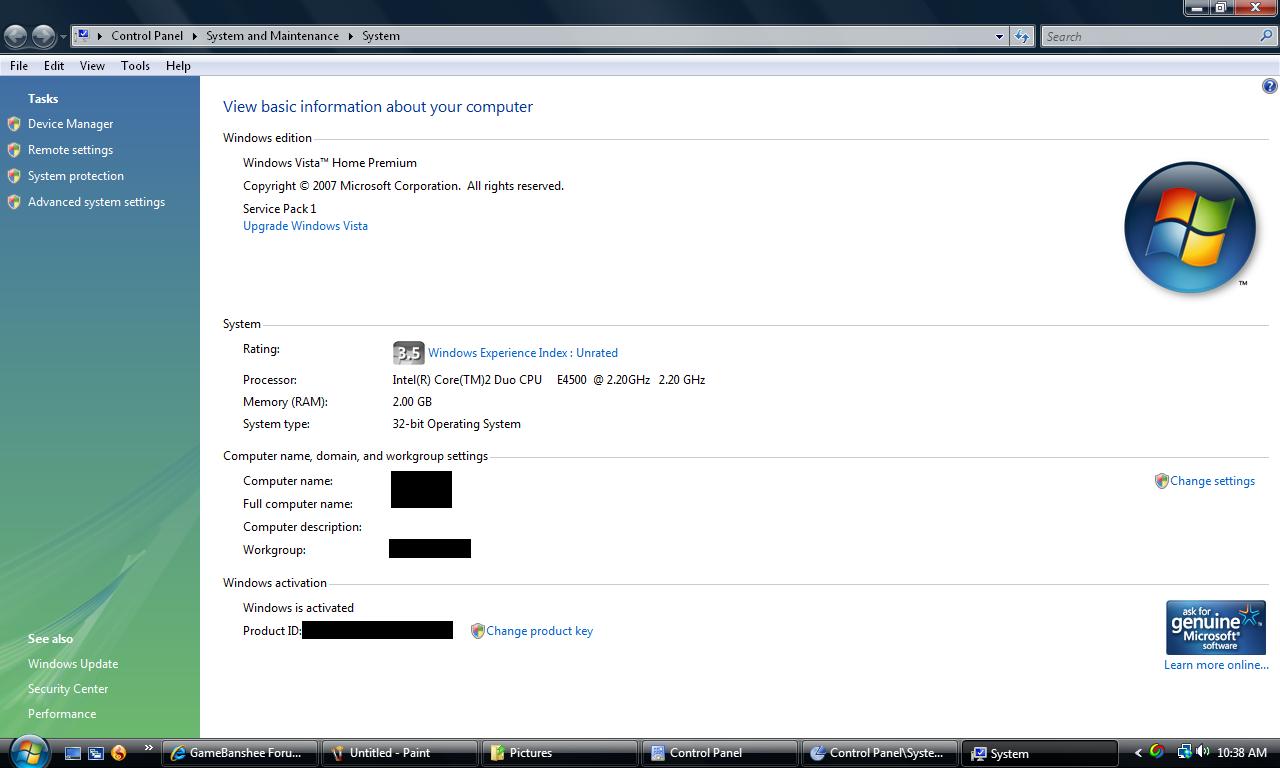Open the Edit menu
The height and width of the screenshot is (768, 1280).
(54, 66)
